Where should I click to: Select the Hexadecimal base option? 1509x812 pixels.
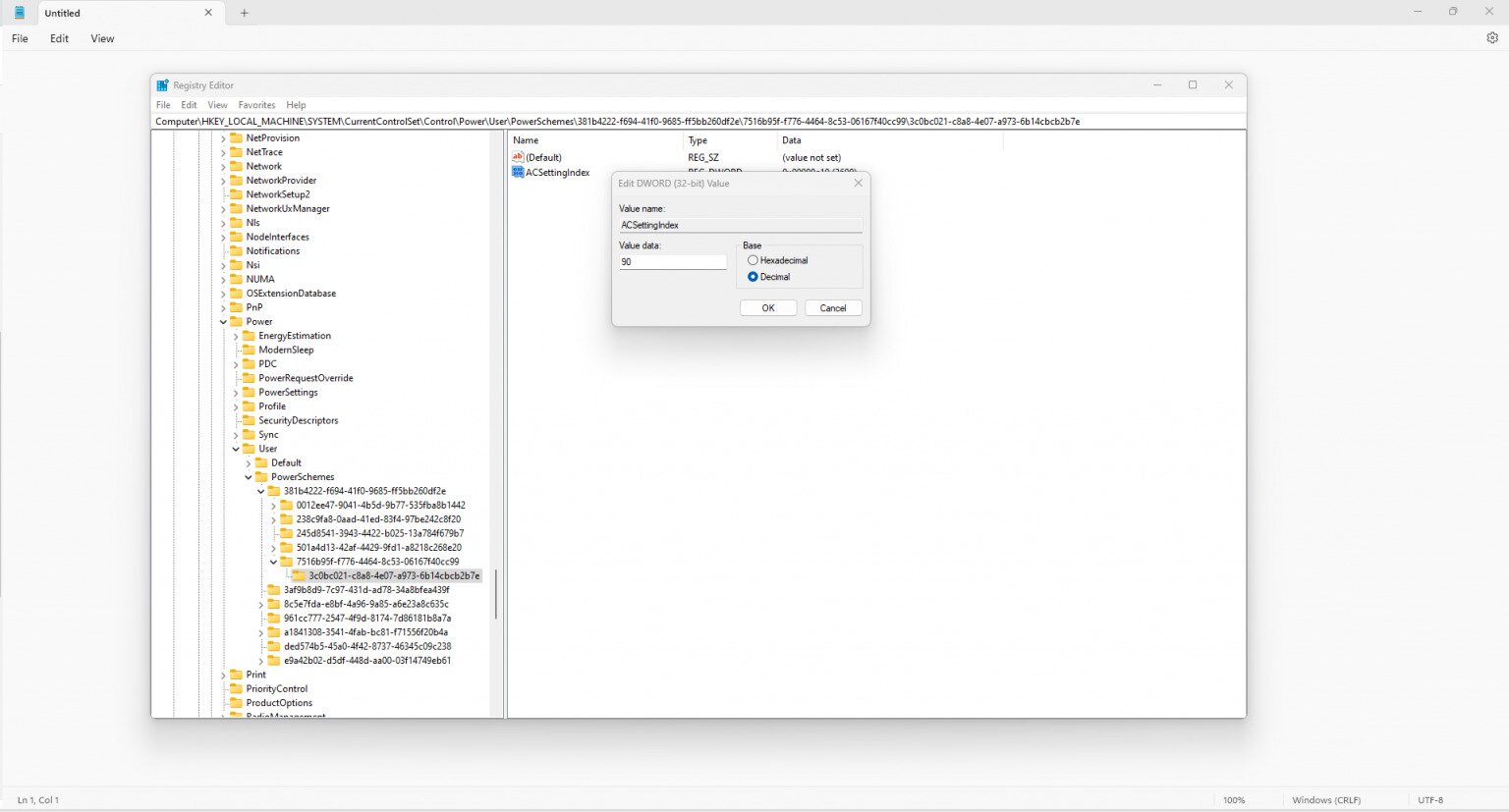click(x=753, y=260)
